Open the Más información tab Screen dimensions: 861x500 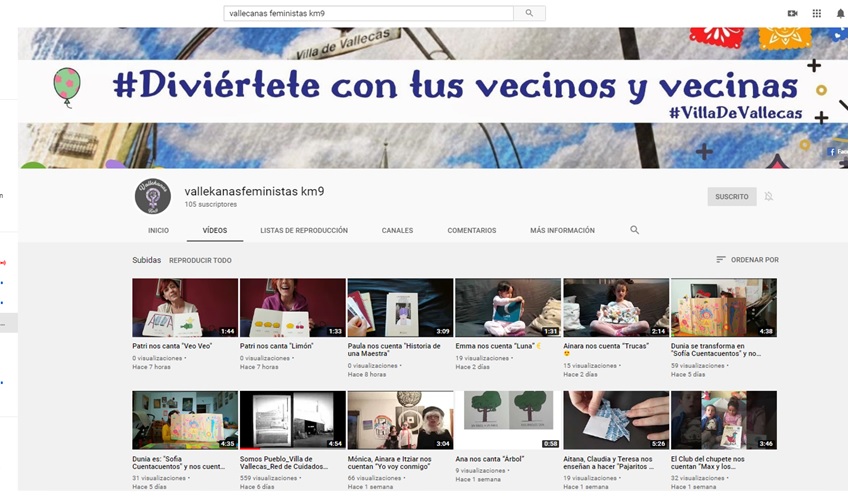coord(562,231)
